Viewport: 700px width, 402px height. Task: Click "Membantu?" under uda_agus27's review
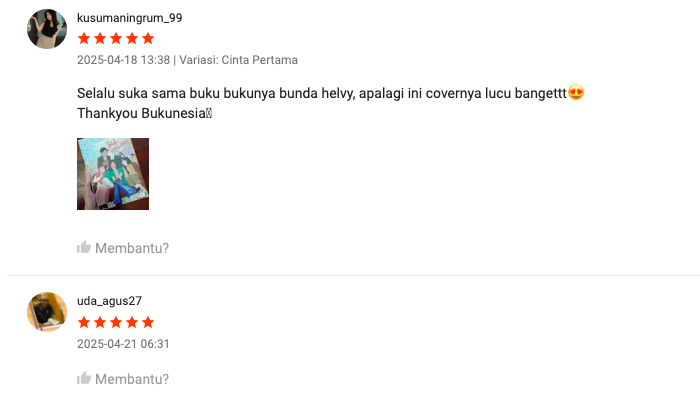pyautogui.click(x=132, y=379)
